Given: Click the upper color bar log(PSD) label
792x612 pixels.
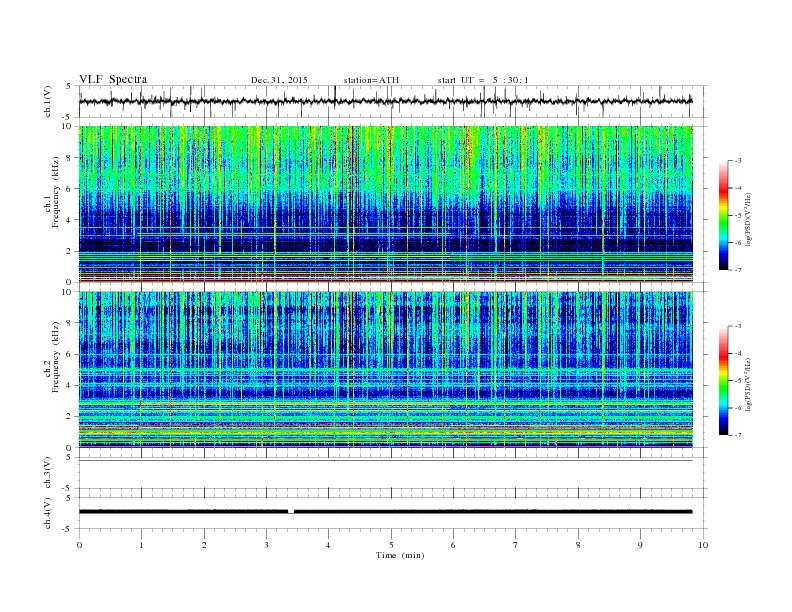Looking at the screenshot, I should click(x=748, y=218).
